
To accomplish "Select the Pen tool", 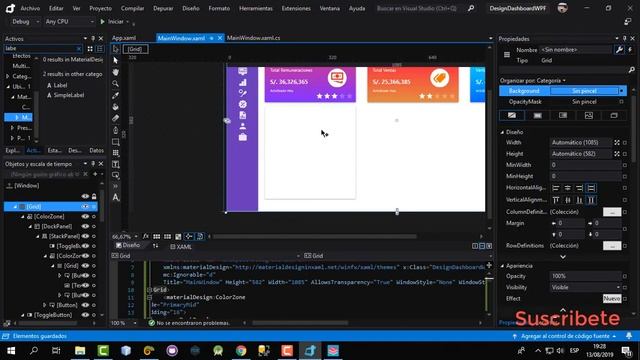I will point(116,130).
